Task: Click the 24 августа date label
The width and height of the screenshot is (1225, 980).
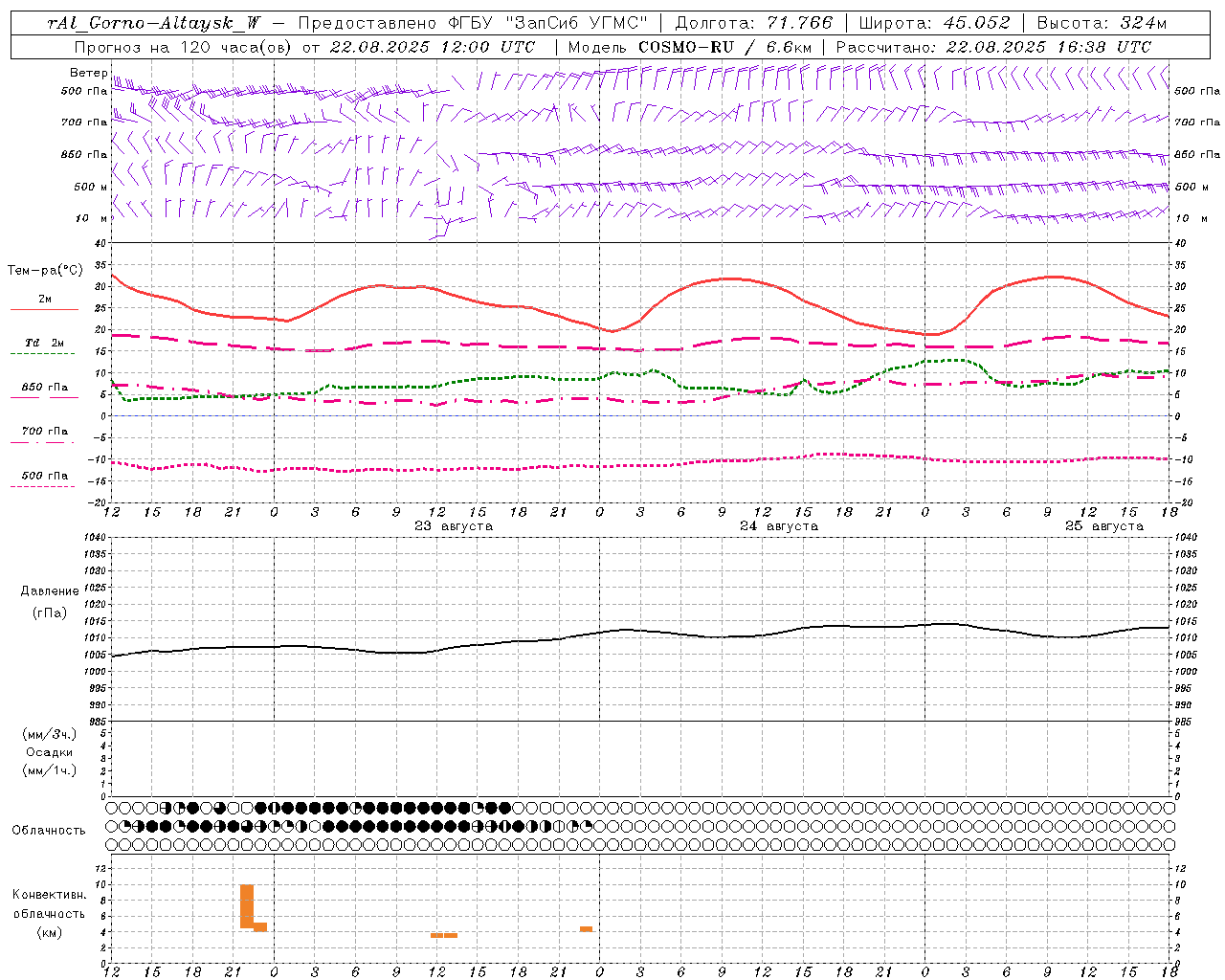Action: [x=779, y=526]
